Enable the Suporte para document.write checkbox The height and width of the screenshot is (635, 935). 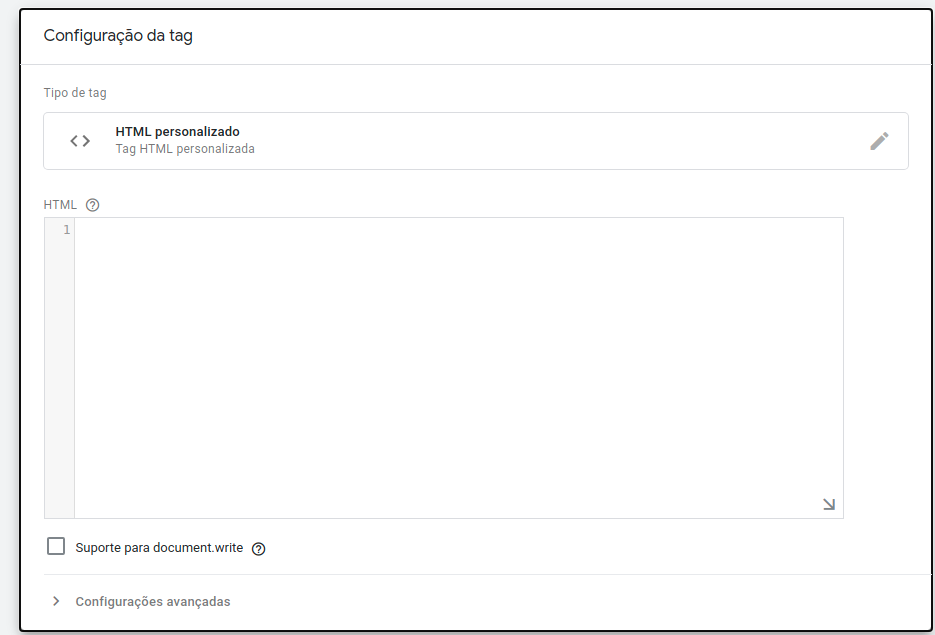pyautogui.click(x=56, y=546)
